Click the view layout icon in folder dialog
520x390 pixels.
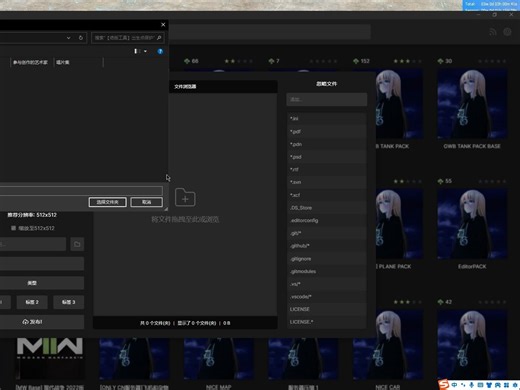pyautogui.click(x=136, y=51)
